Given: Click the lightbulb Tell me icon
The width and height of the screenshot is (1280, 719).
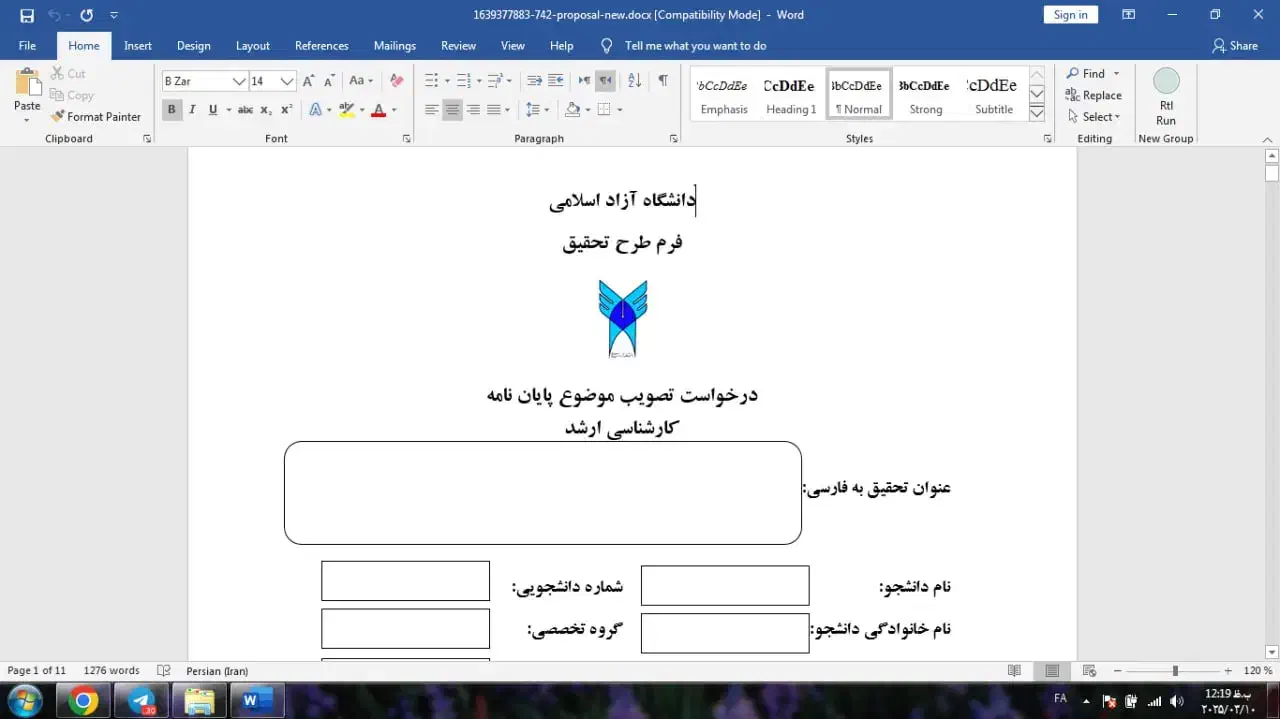Looking at the screenshot, I should tap(606, 46).
